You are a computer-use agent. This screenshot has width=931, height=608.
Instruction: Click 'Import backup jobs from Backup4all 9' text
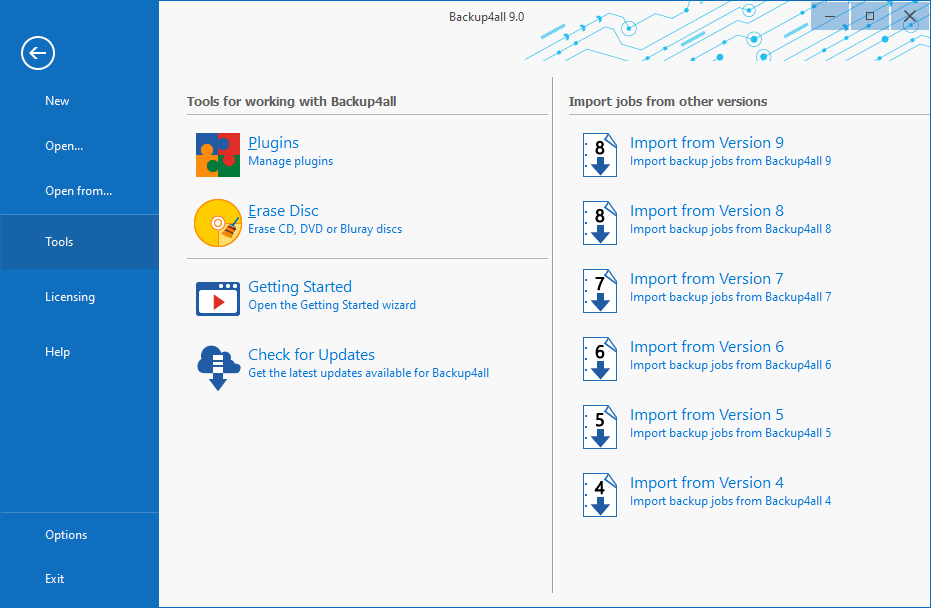coord(730,162)
